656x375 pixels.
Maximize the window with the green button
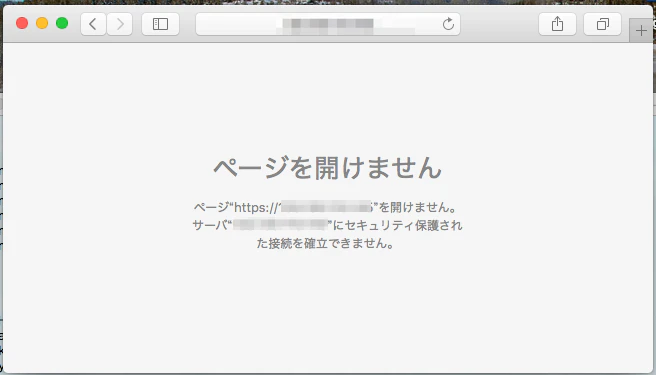click(62, 23)
